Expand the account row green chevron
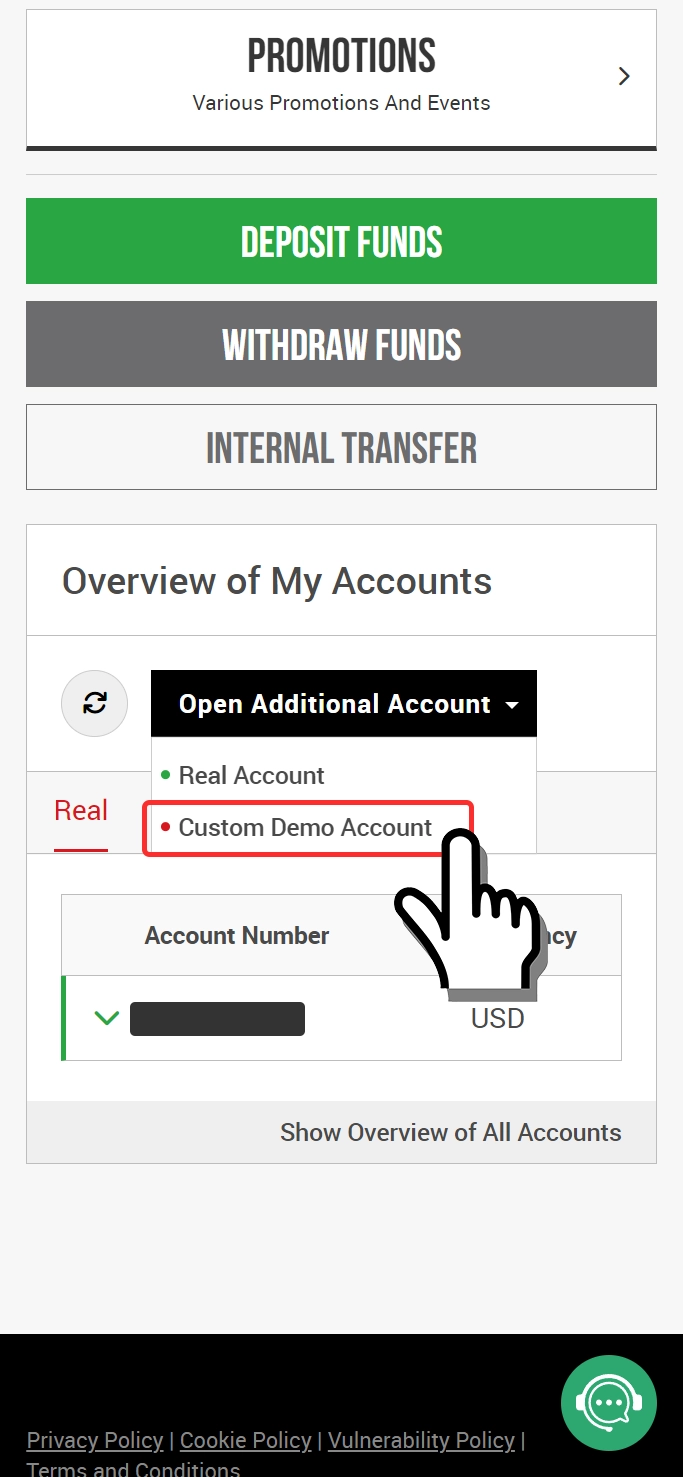The height and width of the screenshot is (1477, 683). click(x=106, y=1018)
